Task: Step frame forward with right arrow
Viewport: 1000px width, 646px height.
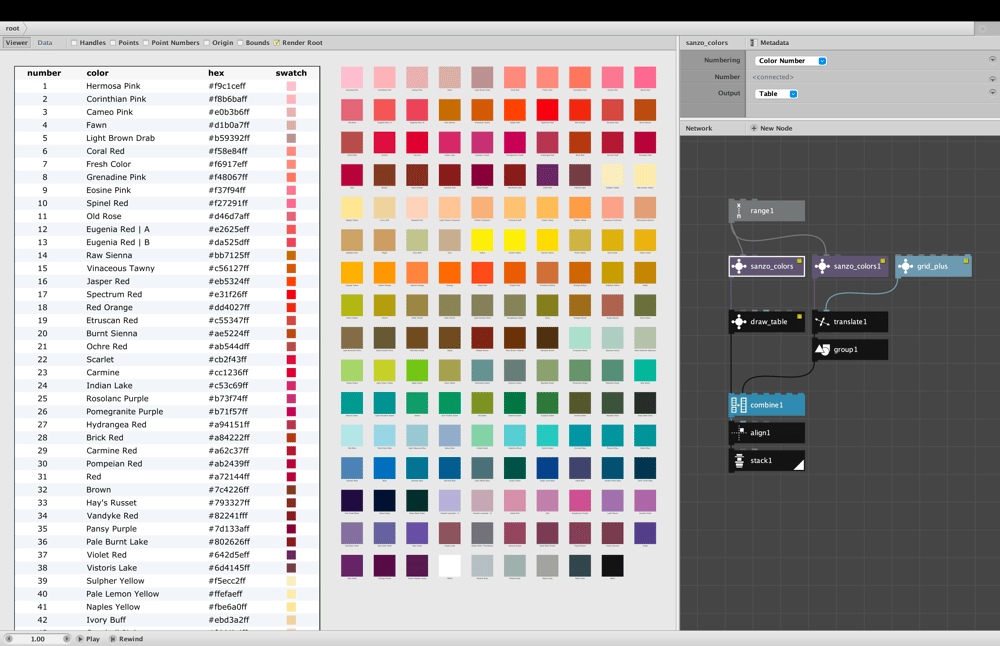Action: [66, 638]
